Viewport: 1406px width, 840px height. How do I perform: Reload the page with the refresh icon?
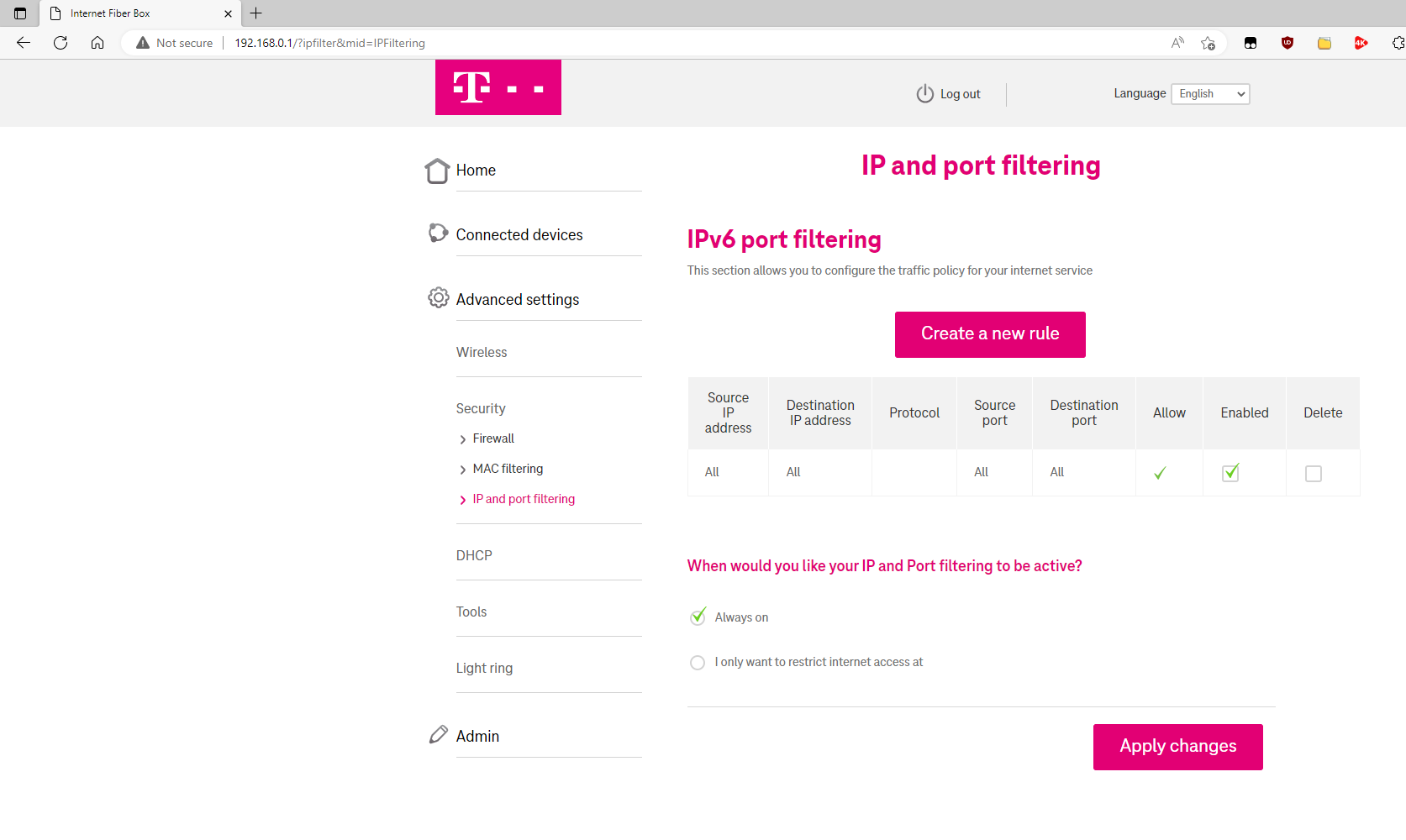click(x=61, y=43)
